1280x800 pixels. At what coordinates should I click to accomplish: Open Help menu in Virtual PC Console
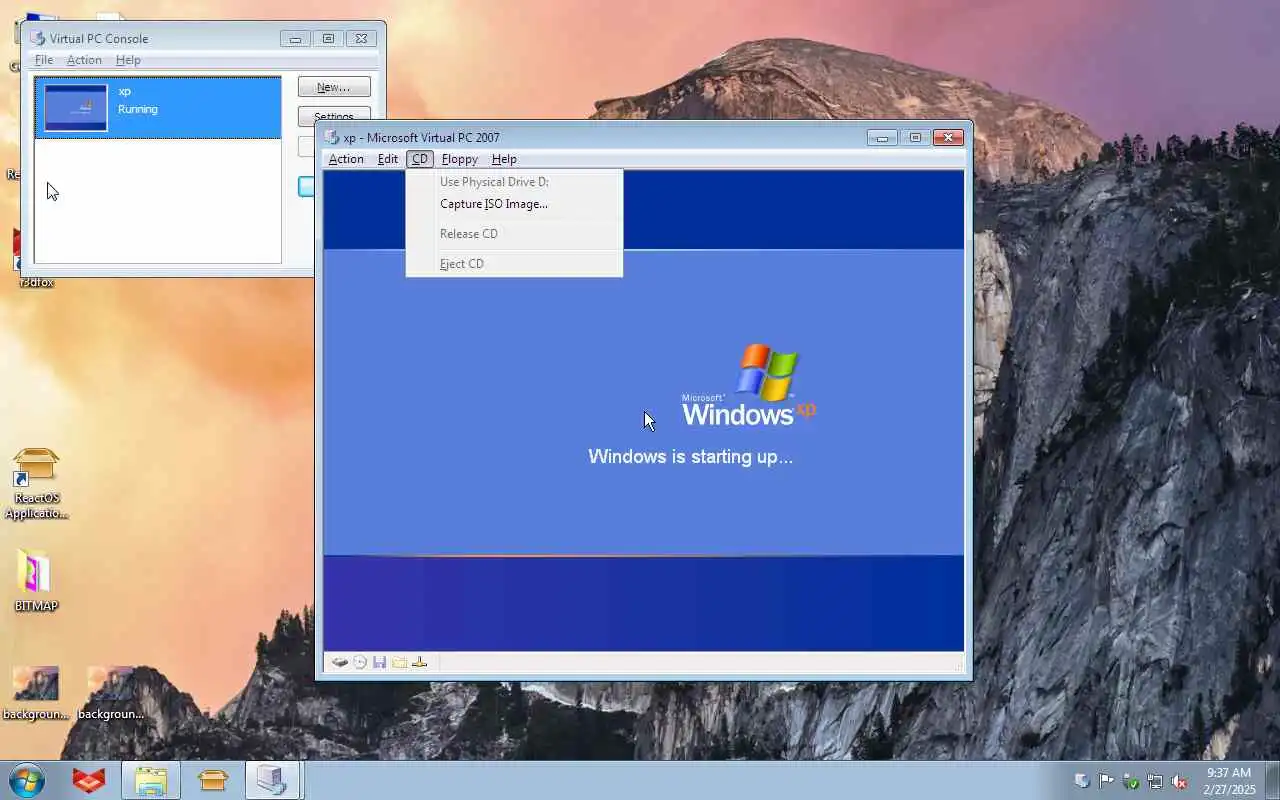[x=128, y=60]
